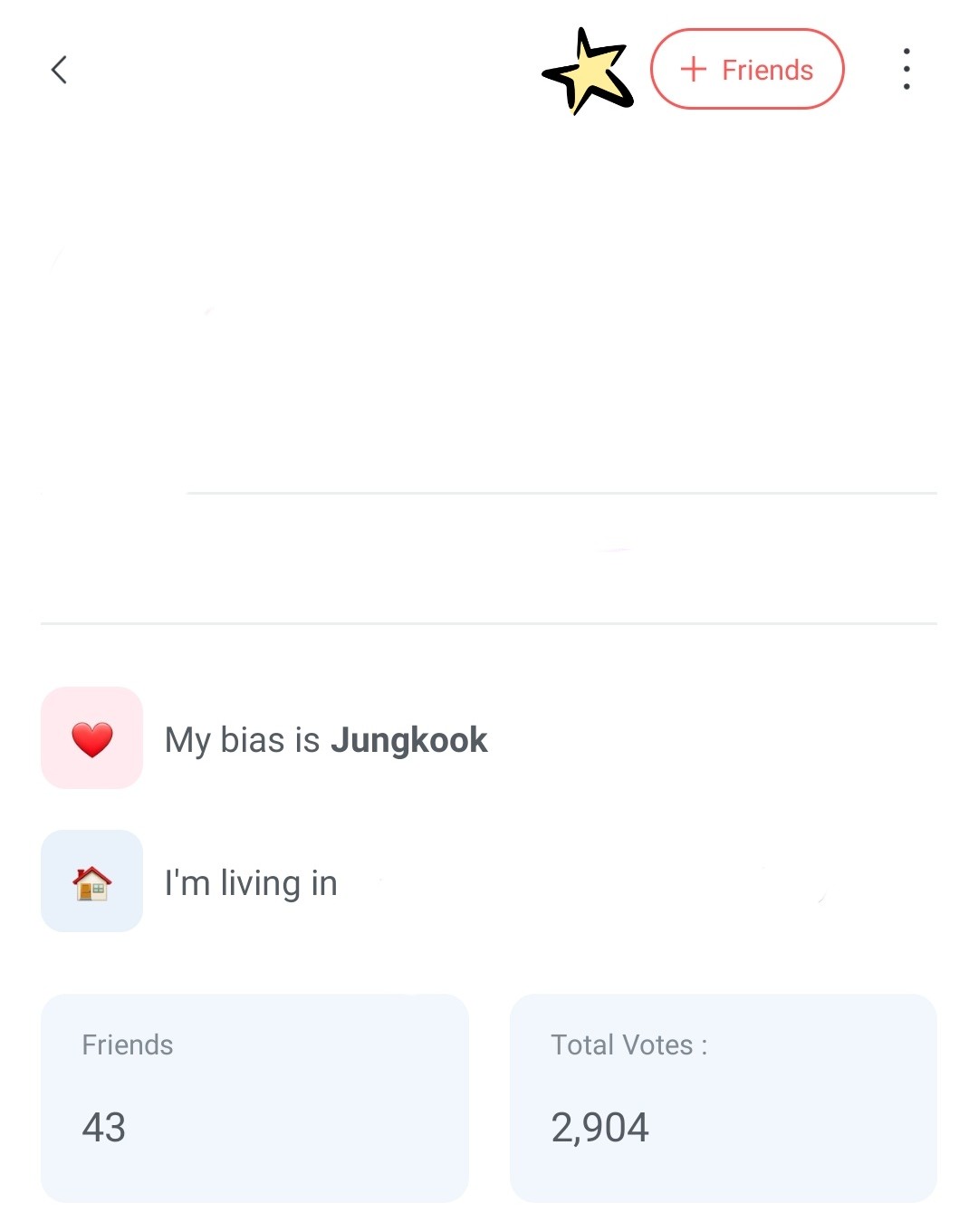Click the friends number 43

coord(104,1128)
